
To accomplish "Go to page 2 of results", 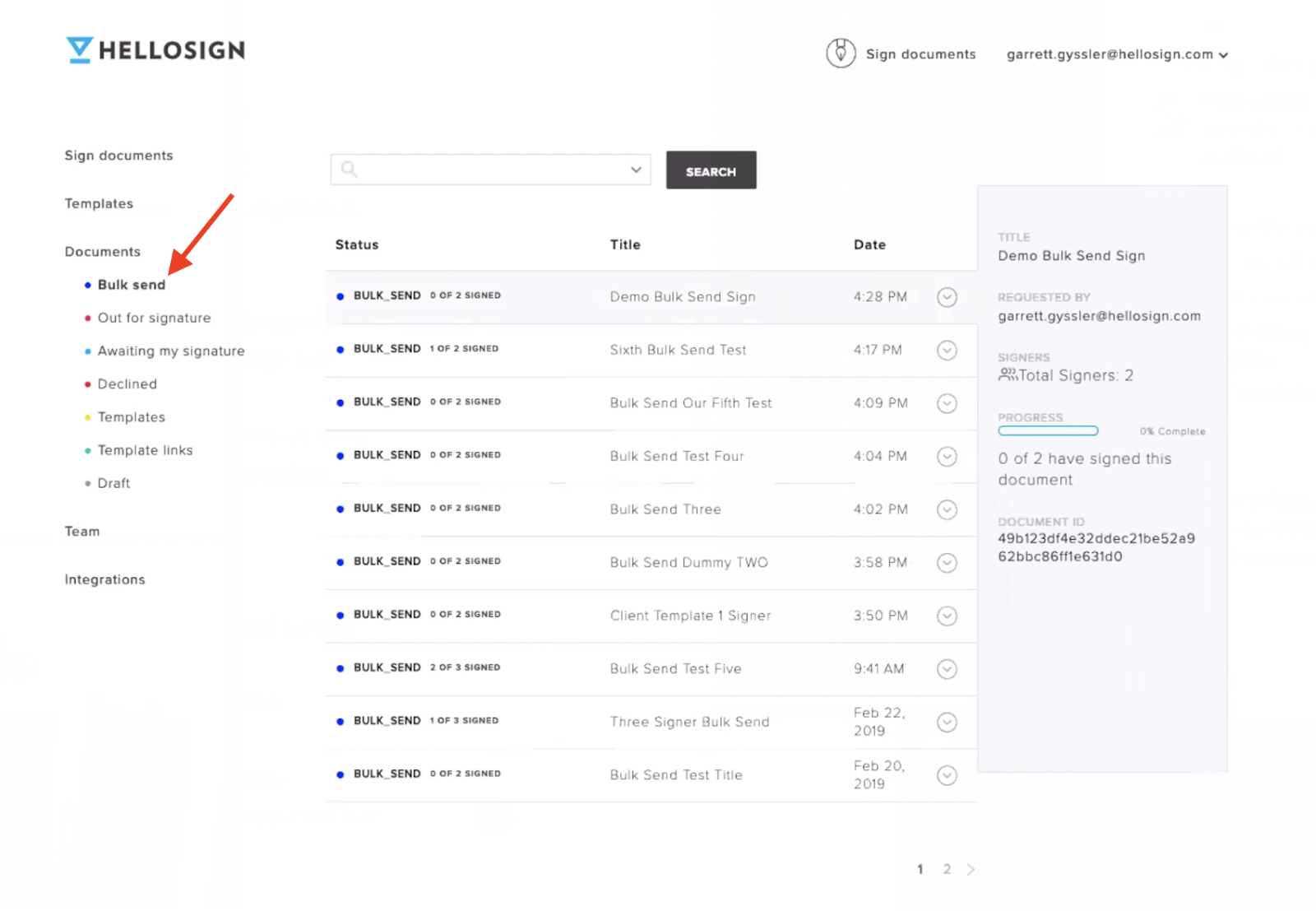I will click(947, 869).
